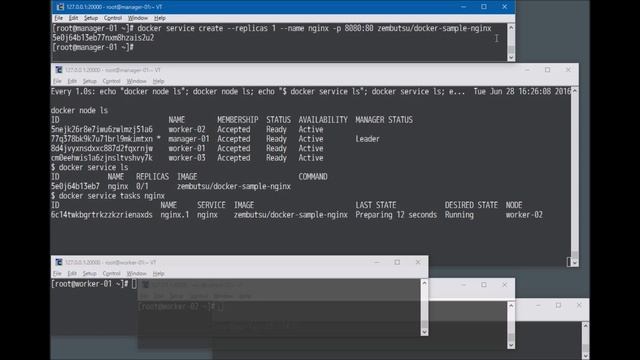Image resolution: width=640 pixels, height=360 pixels.
Task: Open Control menu in worker-01 terminal
Action: pyautogui.click(x=111, y=273)
